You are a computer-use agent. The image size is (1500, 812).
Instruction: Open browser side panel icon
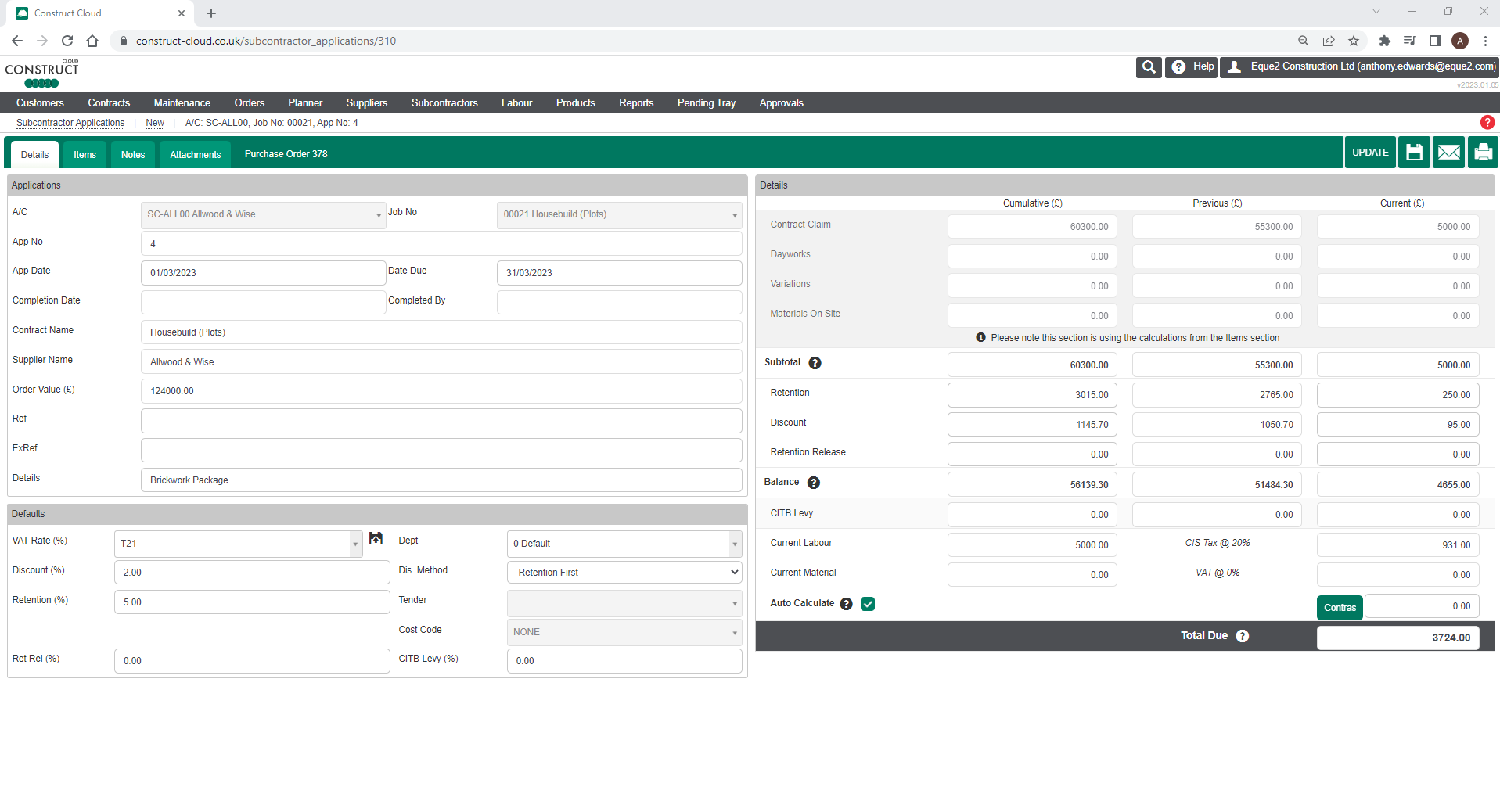1434,41
